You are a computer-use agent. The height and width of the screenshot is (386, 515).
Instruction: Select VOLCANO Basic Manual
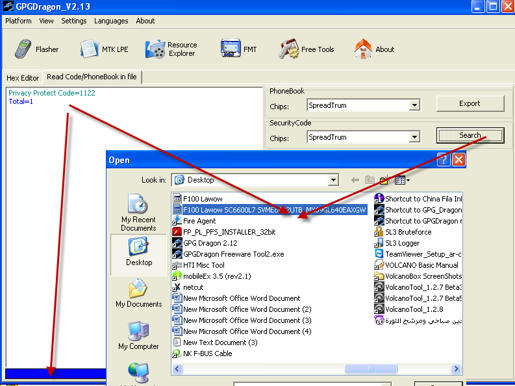pos(416,265)
